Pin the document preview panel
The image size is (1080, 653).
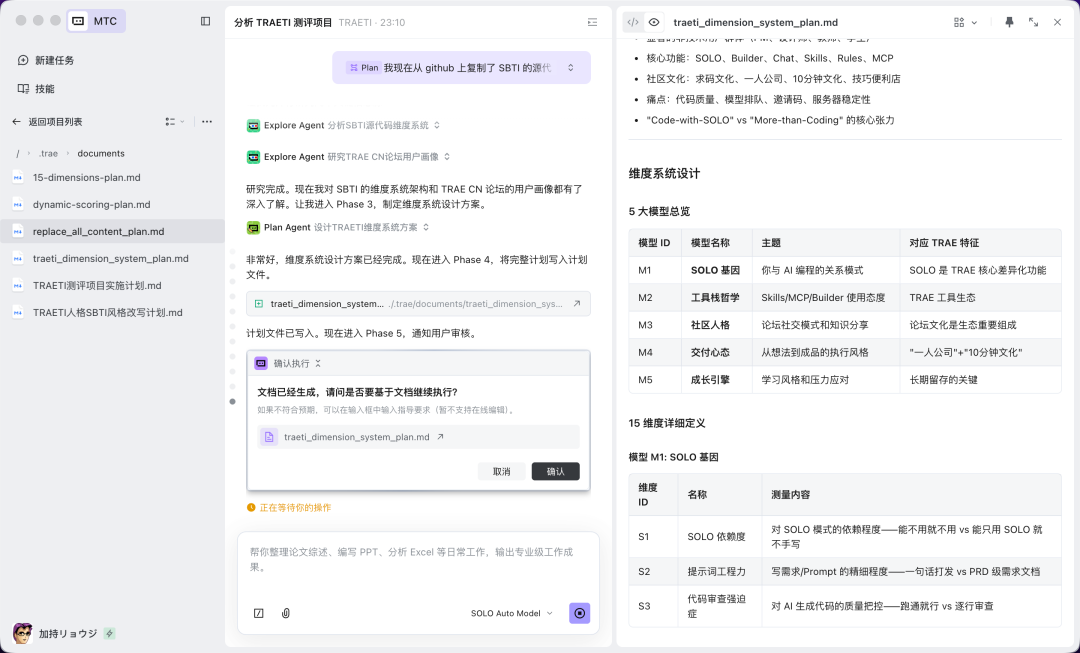pos(1009,22)
